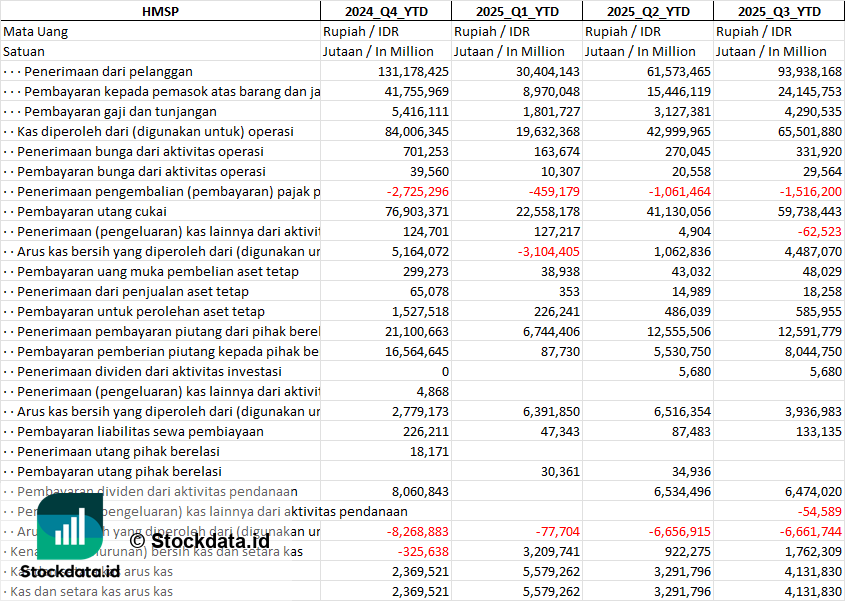Viewport: 845px width, 601px height.
Task: Select value 18,171
Action: pos(430,451)
